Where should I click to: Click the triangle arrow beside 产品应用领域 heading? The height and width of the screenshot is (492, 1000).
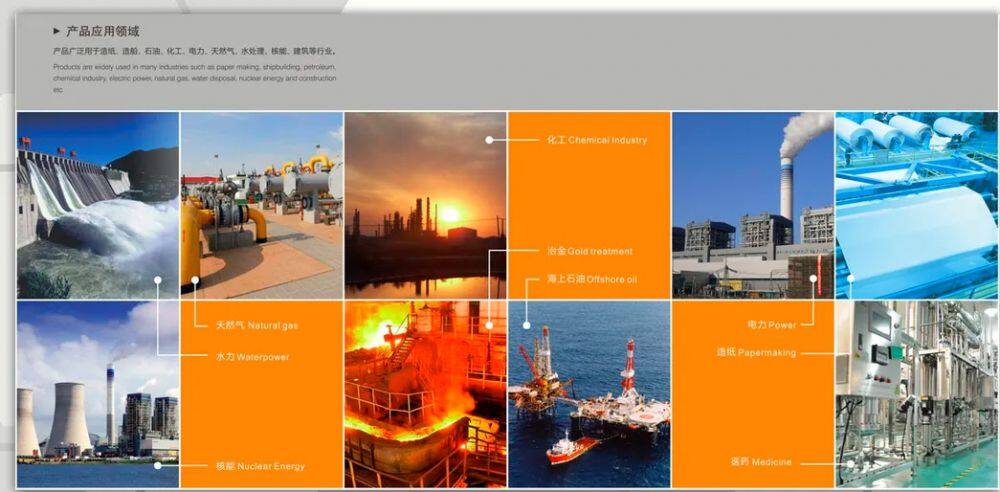tap(56, 31)
